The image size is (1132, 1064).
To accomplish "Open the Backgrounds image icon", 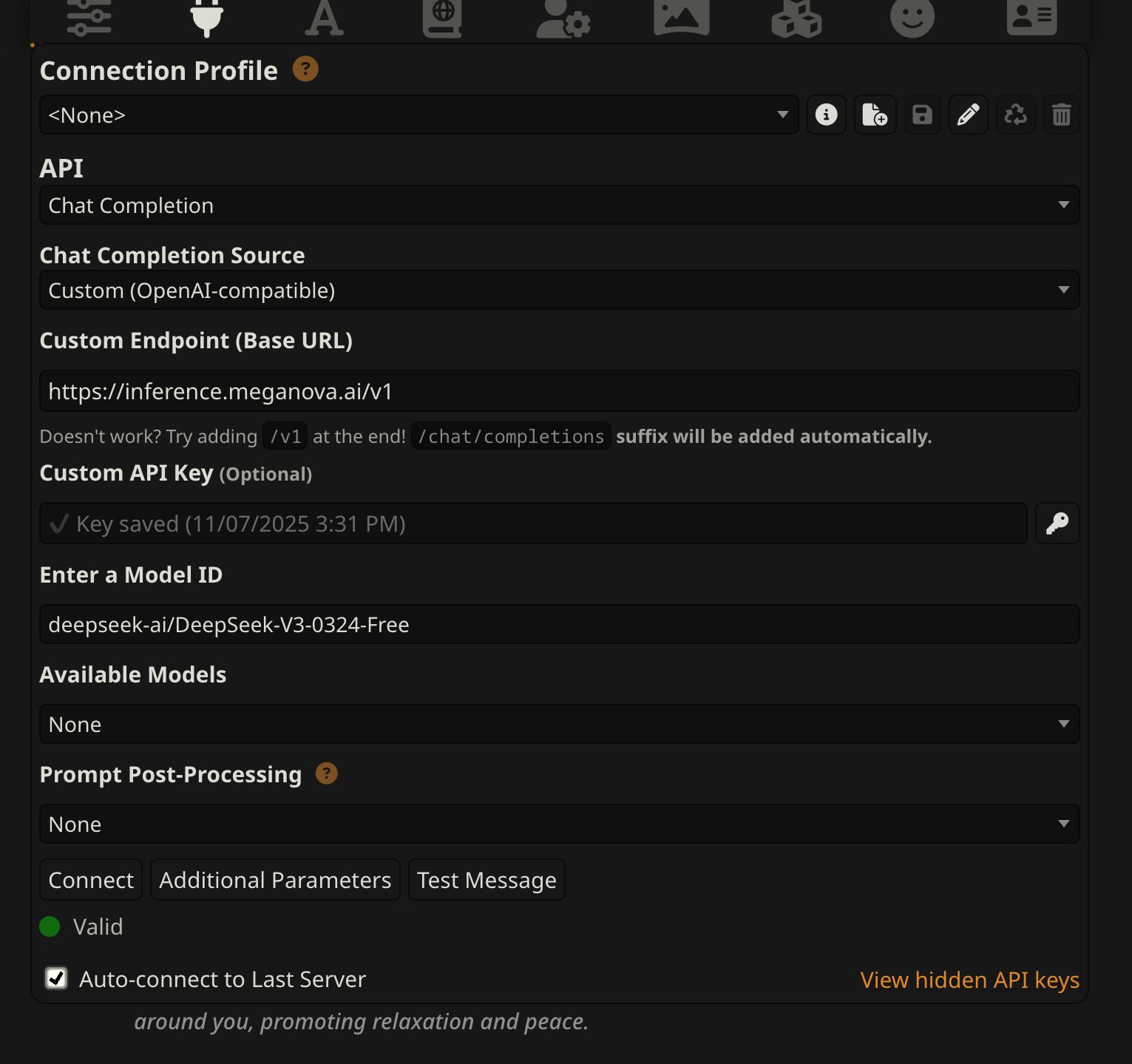I will click(681, 18).
